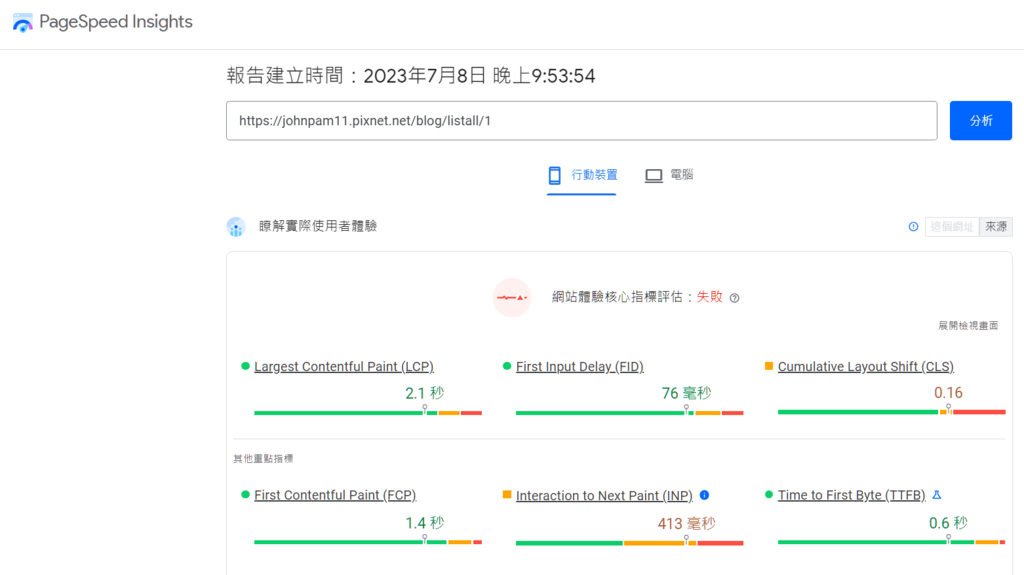Click the LCP distribution bar
The width and height of the screenshot is (1024, 575).
(368, 413)
